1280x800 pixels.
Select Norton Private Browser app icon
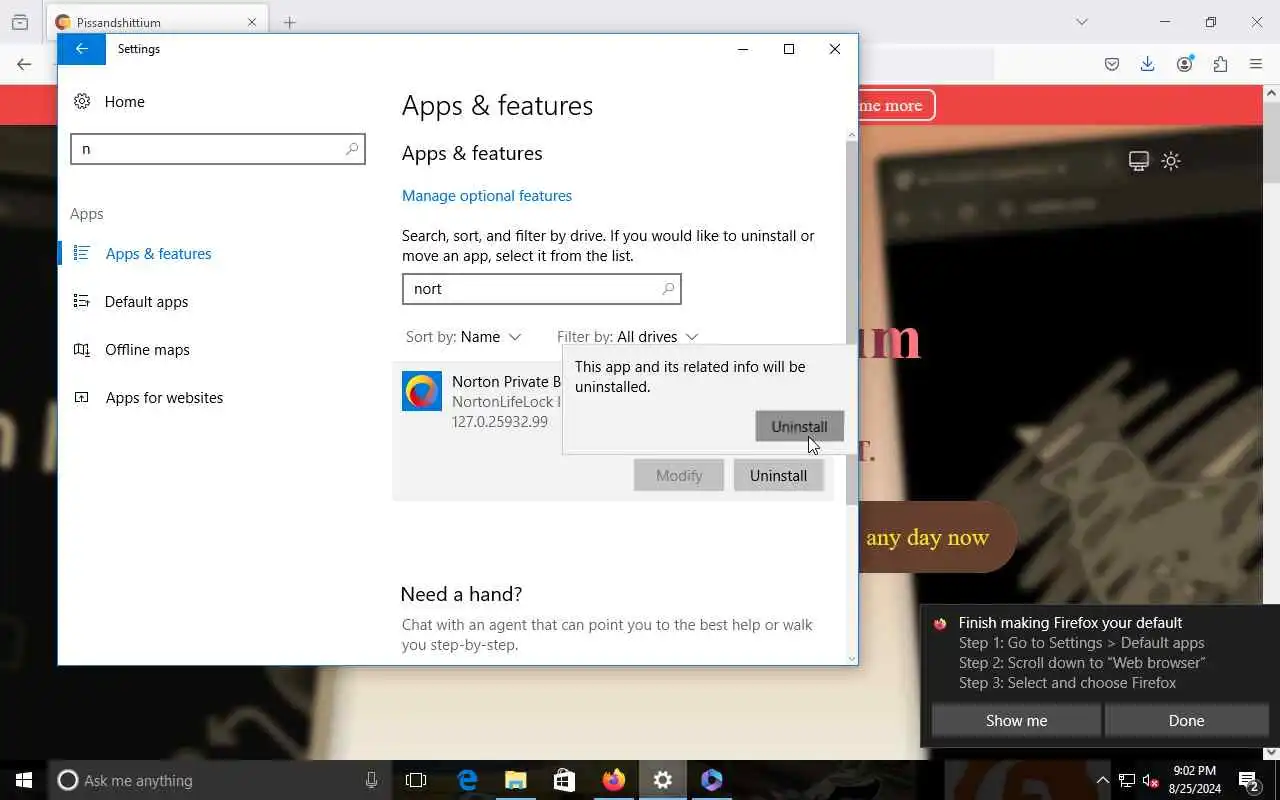pos(422,391)
